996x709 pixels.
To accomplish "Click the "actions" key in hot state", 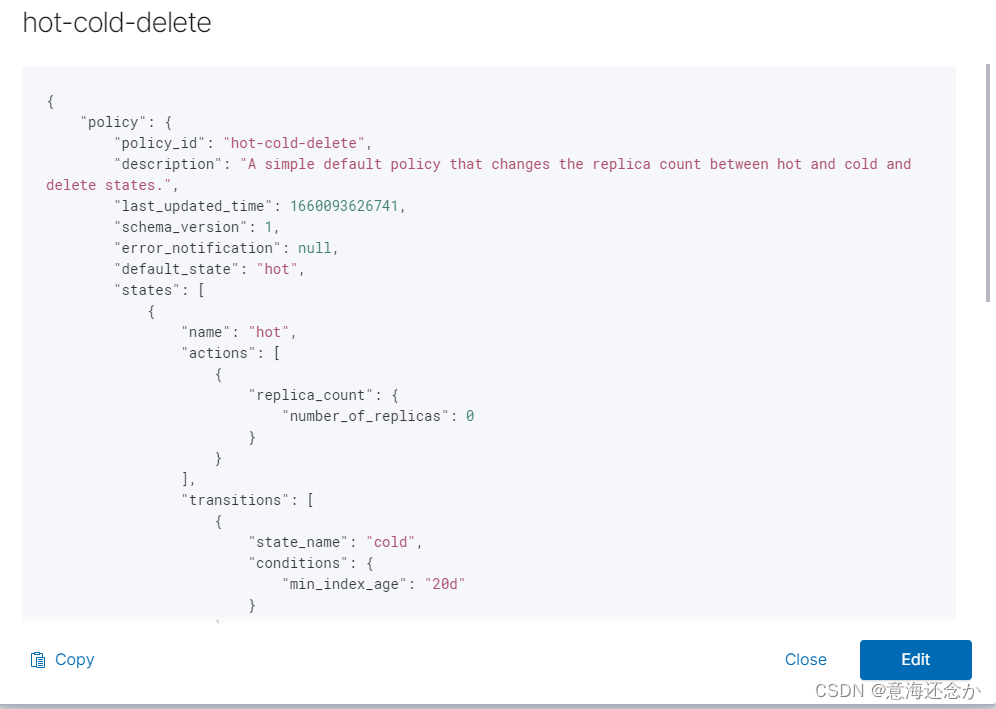I will point(219,353).
